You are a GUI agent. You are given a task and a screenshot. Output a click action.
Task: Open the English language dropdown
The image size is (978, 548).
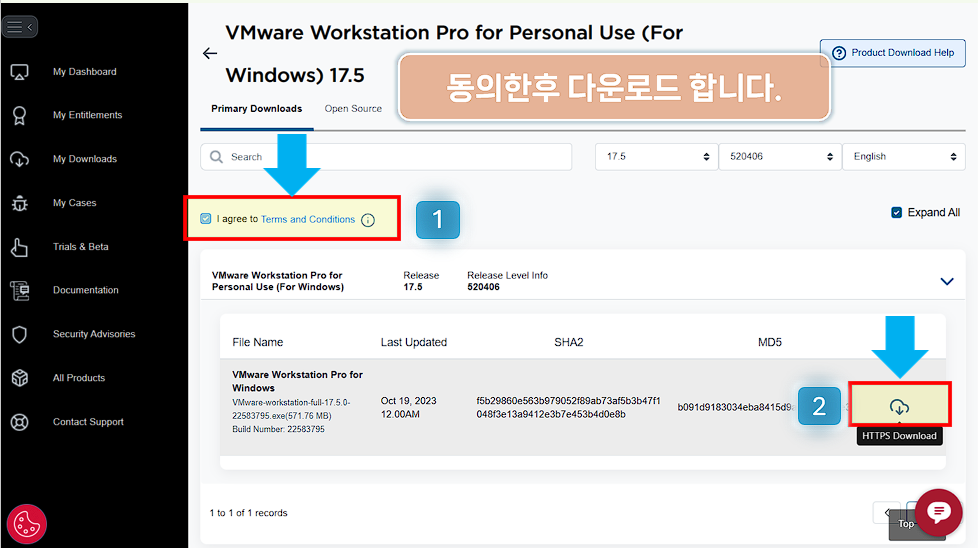click(903, 156)
